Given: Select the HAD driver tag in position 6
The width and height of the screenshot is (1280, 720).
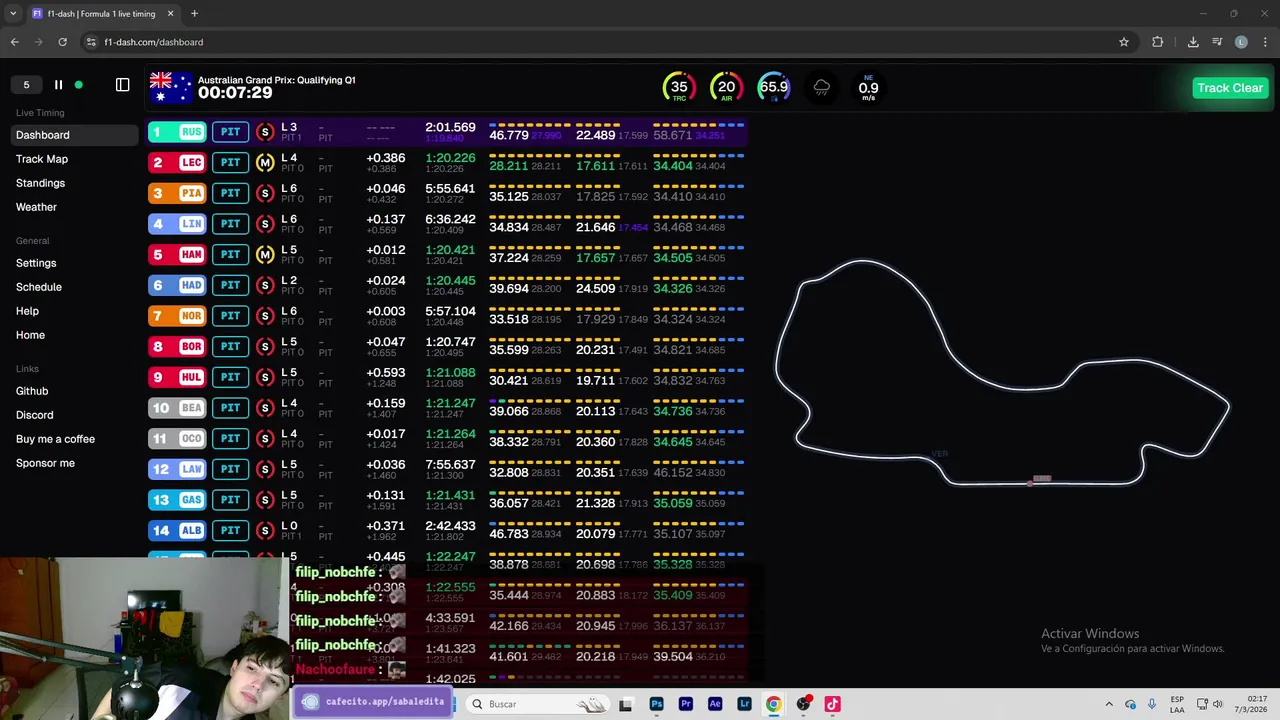Looking at the screenshot, I should (x=177, y=285).
